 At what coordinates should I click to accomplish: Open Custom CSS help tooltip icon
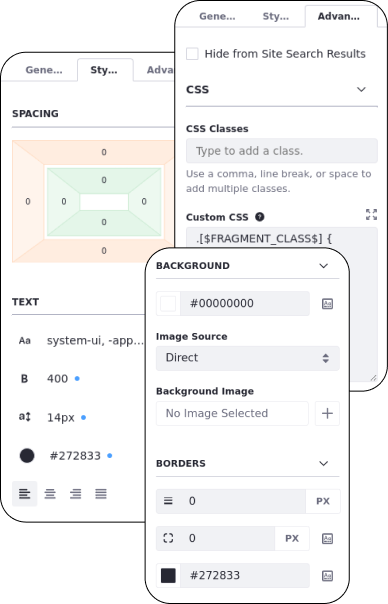pyautogui.click(x=260, y=217)
